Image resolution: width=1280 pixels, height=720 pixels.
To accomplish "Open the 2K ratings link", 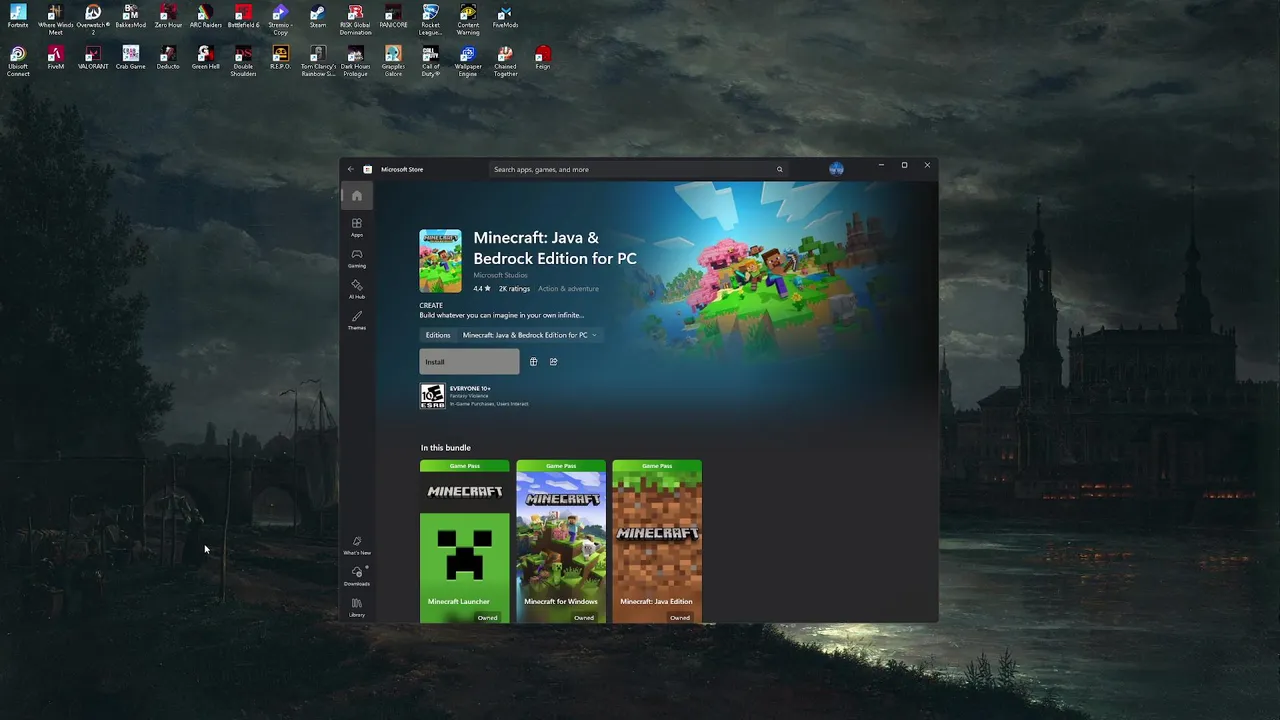I will pos(514,289).
